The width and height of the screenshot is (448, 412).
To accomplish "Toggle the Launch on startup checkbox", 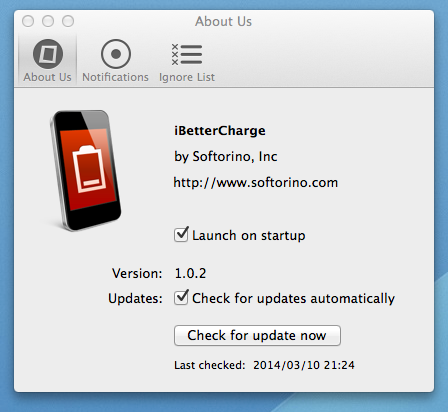I will coord(181,234).
